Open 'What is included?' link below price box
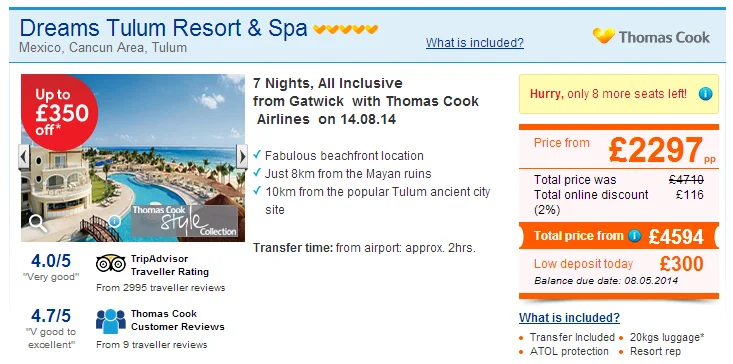 tap(569, 318)
